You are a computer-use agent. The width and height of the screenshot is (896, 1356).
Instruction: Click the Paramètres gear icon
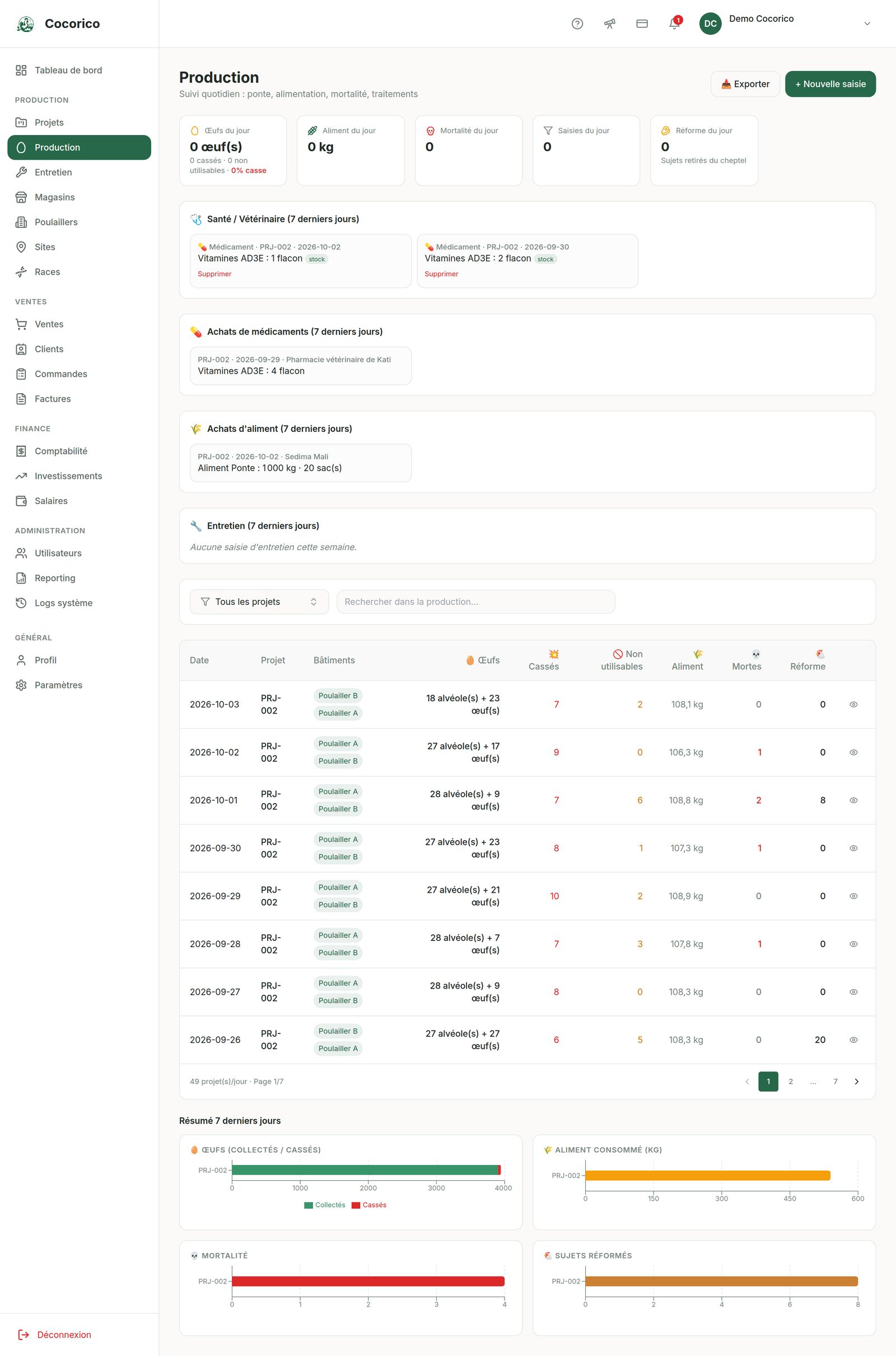(21, 685)
